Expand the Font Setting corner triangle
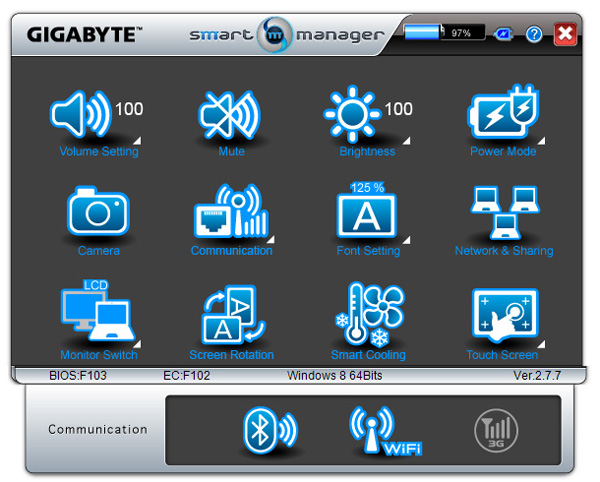600x482 pixels. click(407, 240)
